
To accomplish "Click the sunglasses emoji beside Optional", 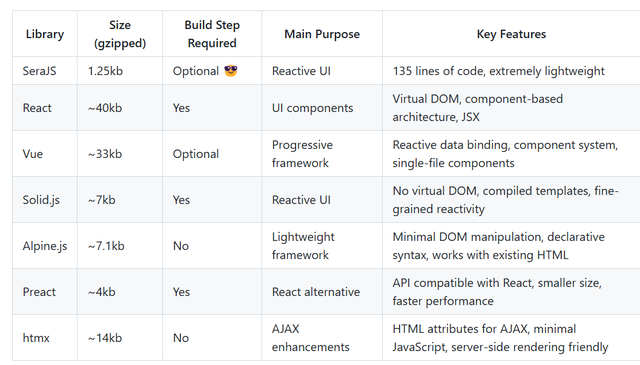I will (x=231, y=71).
